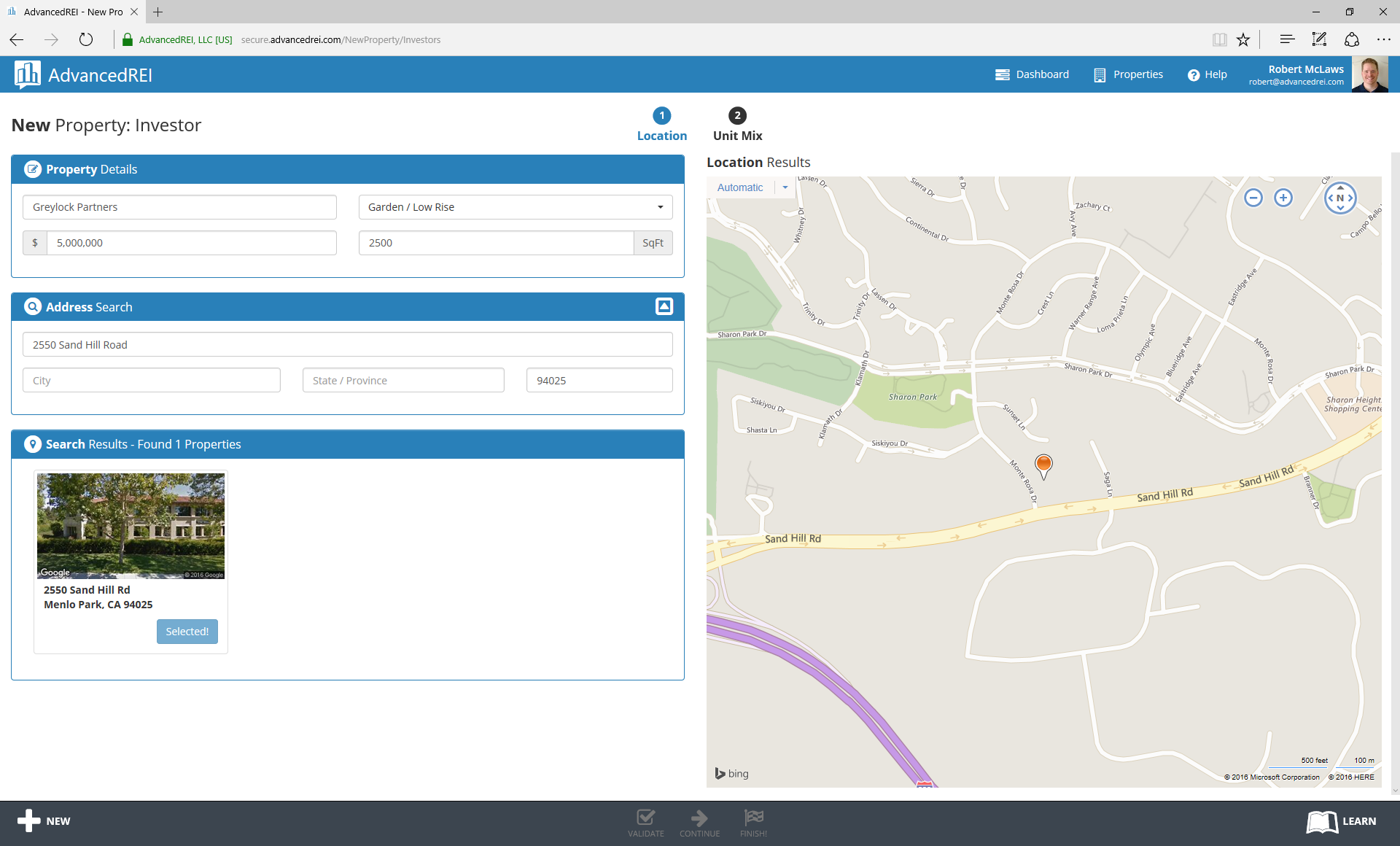Viewport: 1400px width, 846px height.
Task: Click the New plus icon
Action: [x=29, y=820]
